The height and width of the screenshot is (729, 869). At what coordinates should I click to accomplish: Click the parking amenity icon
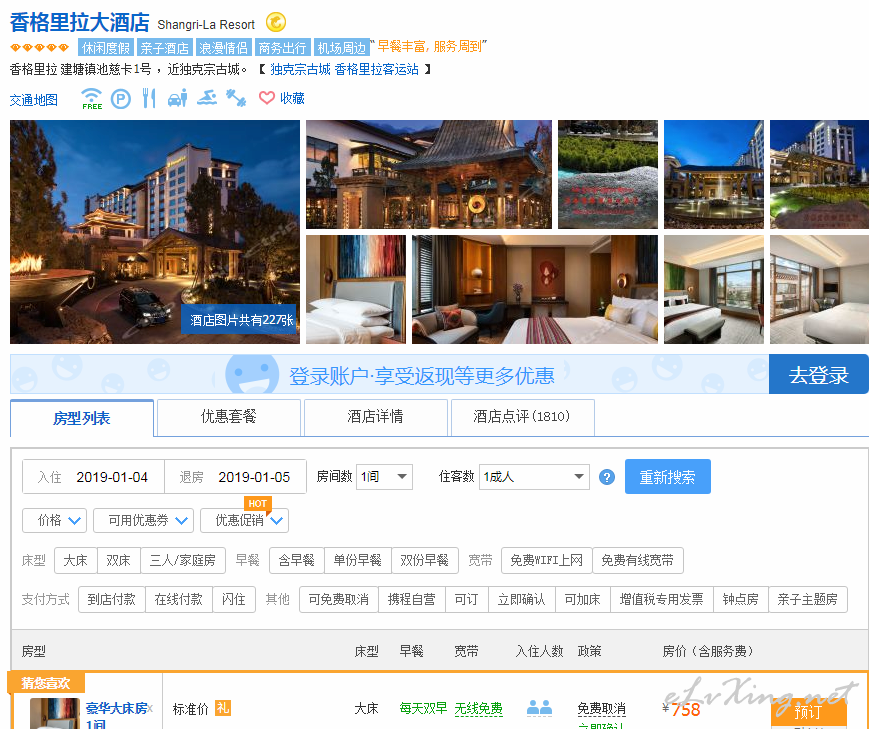pos(120,98)
